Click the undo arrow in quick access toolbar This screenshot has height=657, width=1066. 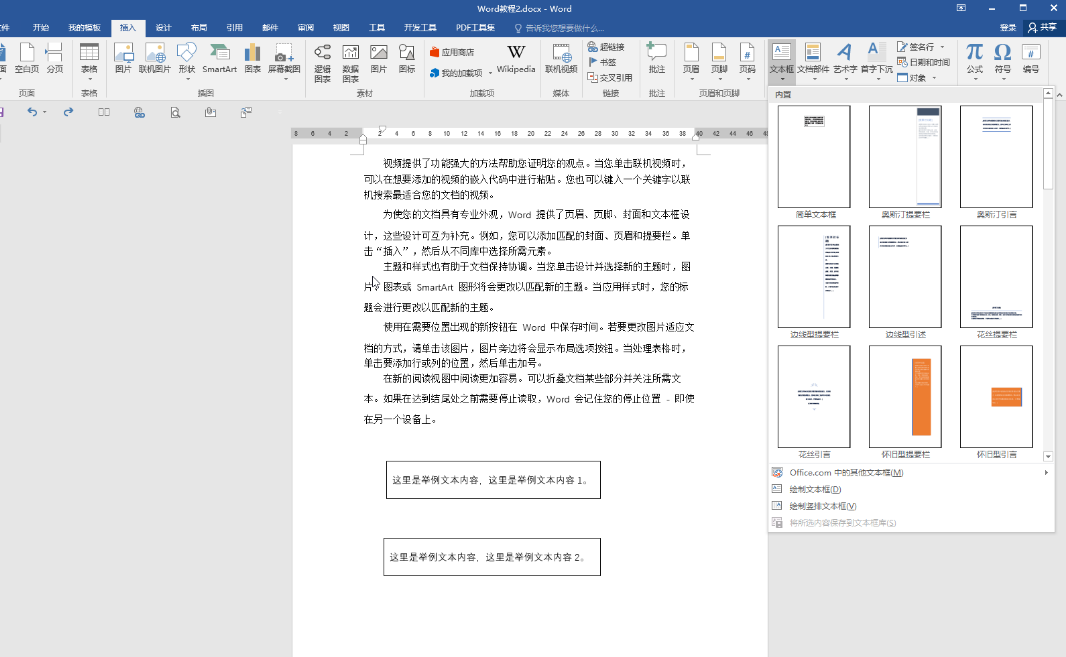(32, 112)
